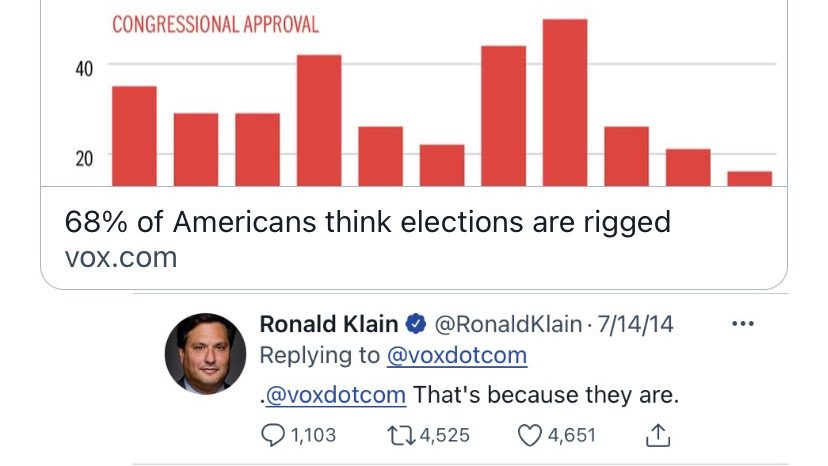Open Ronald Klain's profile picture
828x466 pixels.
click(x=205, y=353)
